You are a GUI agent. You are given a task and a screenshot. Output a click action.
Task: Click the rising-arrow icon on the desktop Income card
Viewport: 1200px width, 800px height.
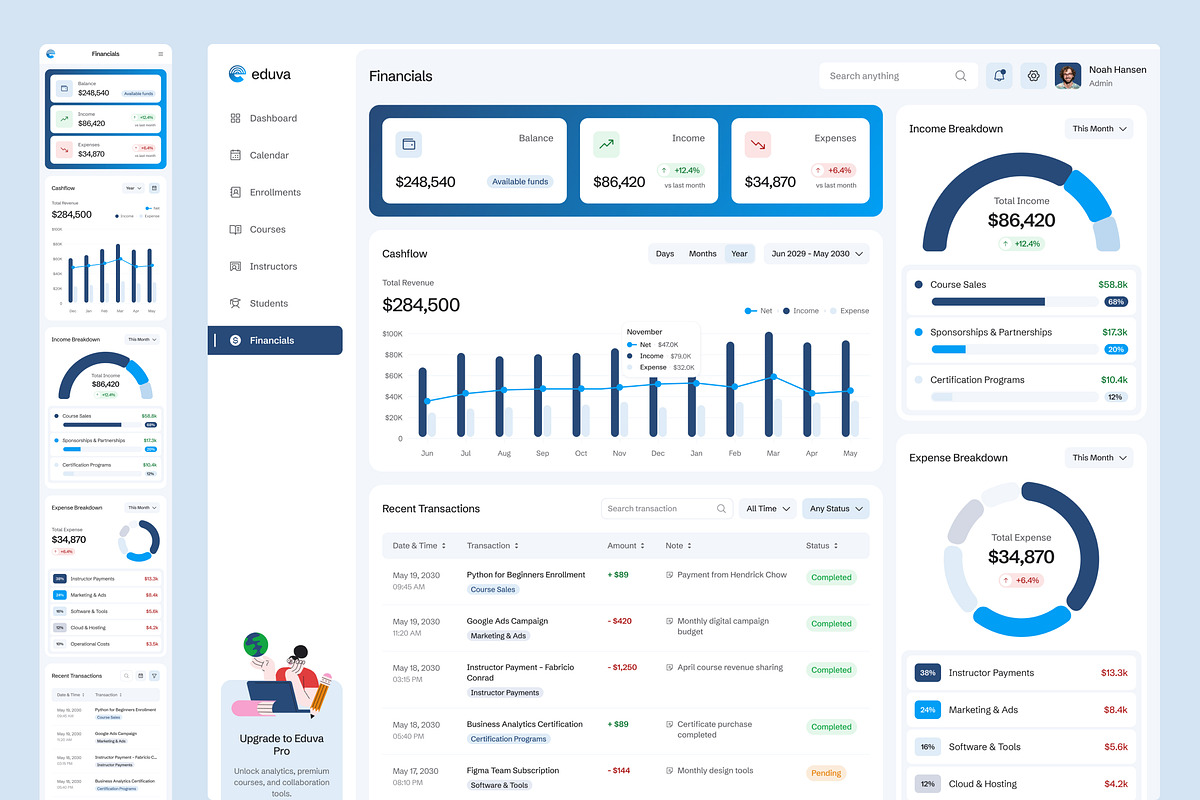tap(606, 144)
